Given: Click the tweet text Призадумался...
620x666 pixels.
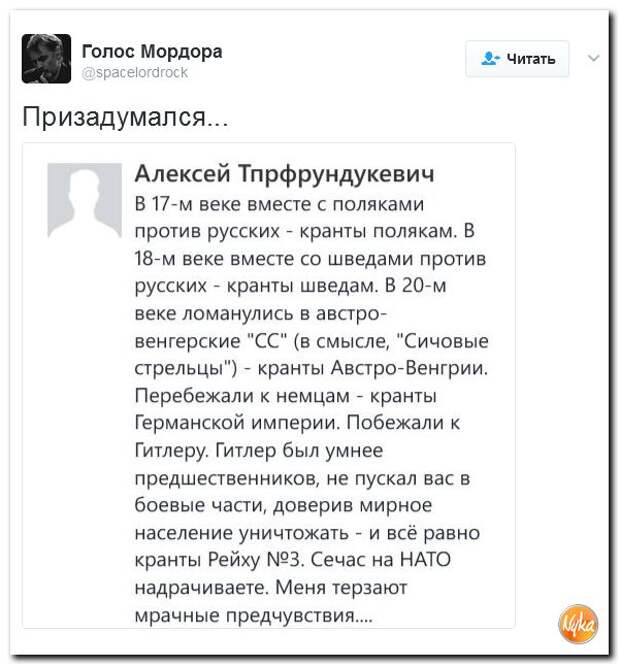Looking at the screenshot, I should point(125,116).
